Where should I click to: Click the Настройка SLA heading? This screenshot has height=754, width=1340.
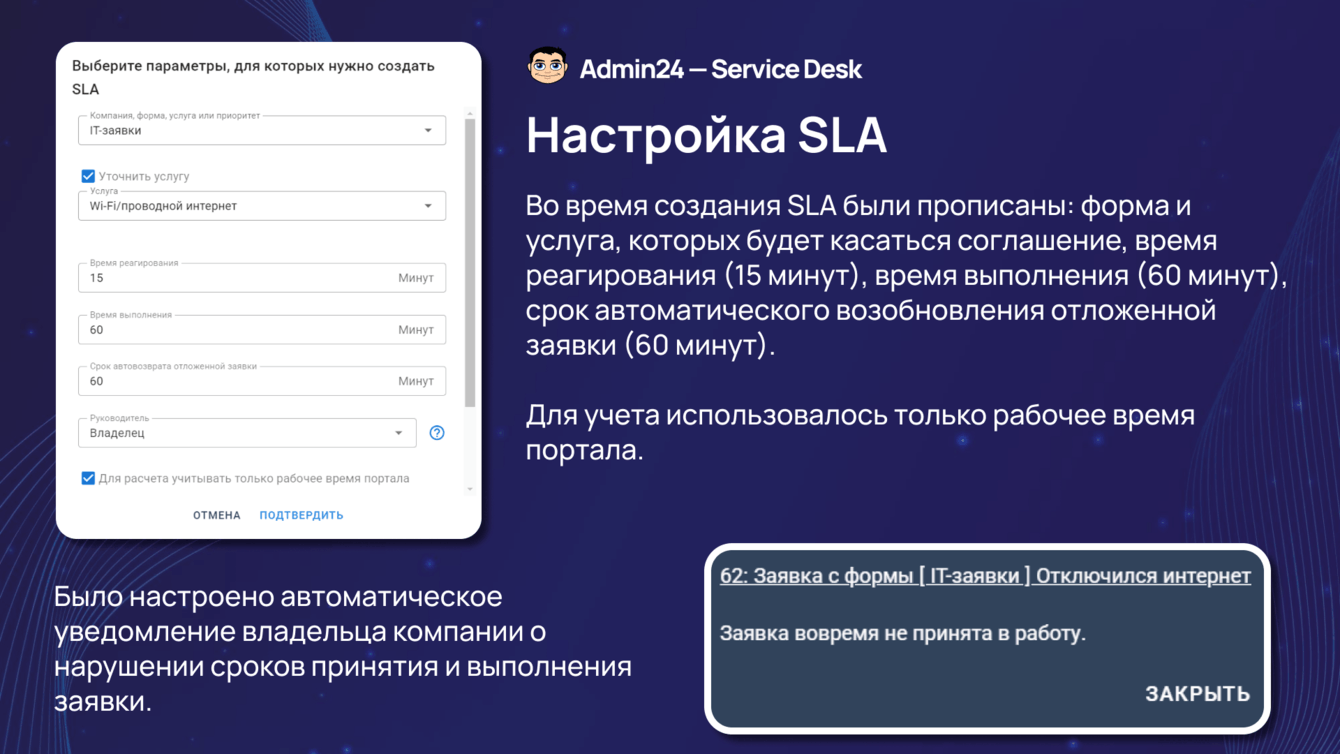coord(706,135)
